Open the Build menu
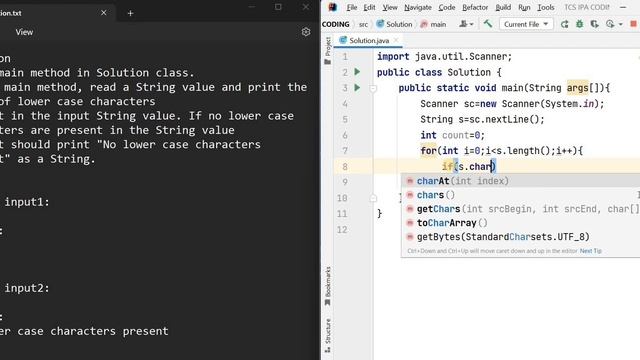This screenshot has width=640, height=360. point(503,7)
